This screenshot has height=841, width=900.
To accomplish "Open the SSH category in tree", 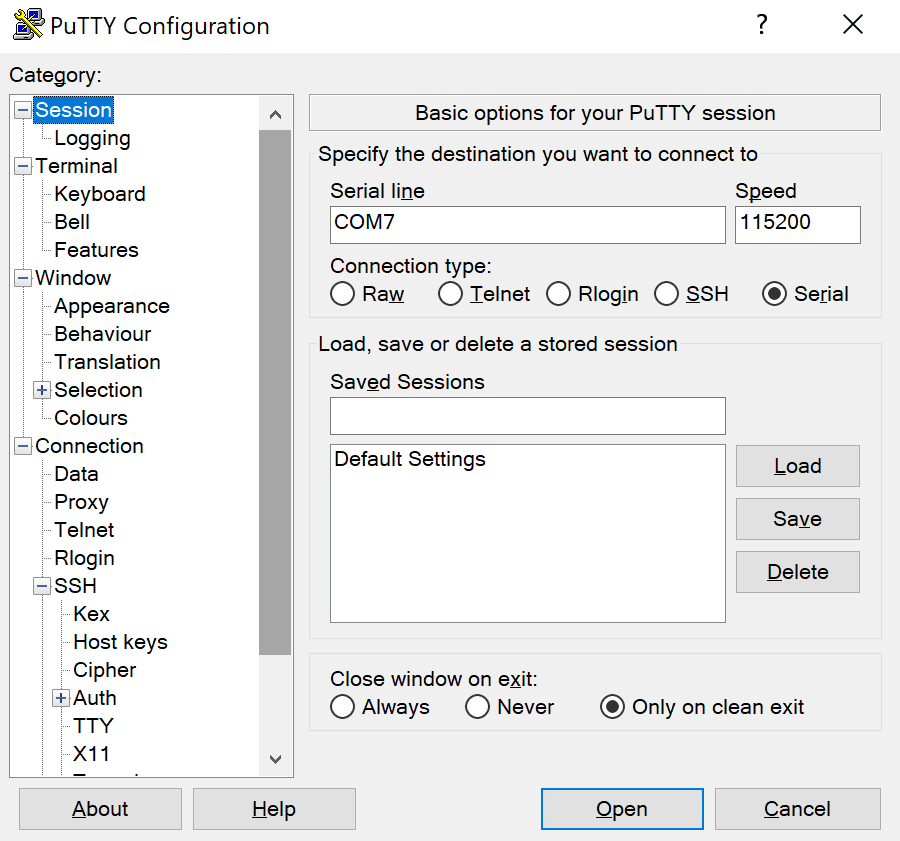I will click(x=75, y=586).
